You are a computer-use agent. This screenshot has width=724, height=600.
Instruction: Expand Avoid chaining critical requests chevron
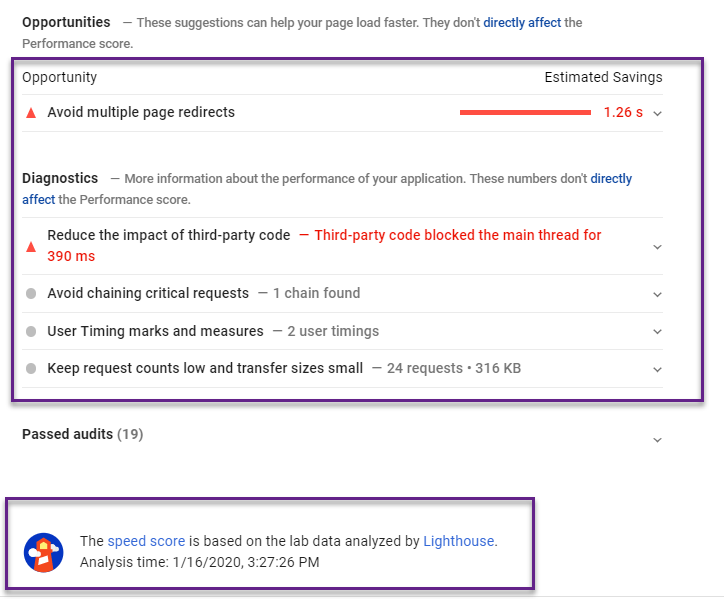pos(657,295)
